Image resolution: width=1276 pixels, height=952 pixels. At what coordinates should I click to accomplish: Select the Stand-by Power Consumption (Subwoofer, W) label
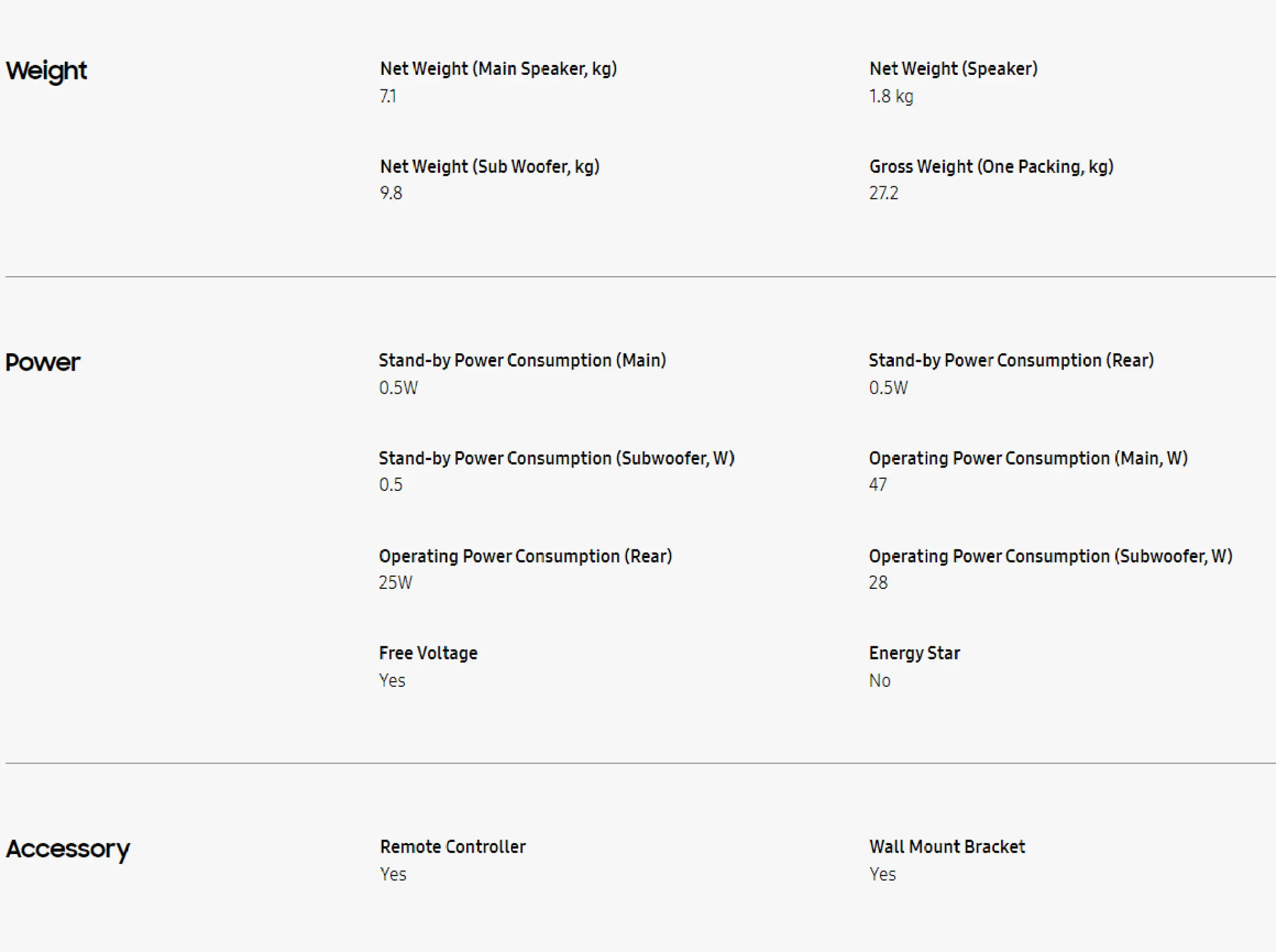pos(556,459)
